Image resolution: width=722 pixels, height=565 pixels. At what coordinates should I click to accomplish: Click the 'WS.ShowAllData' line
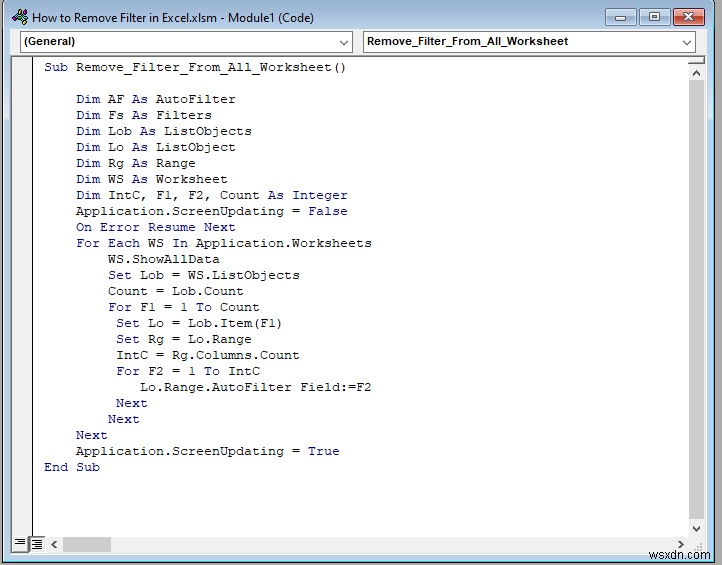tap(163, 259)
